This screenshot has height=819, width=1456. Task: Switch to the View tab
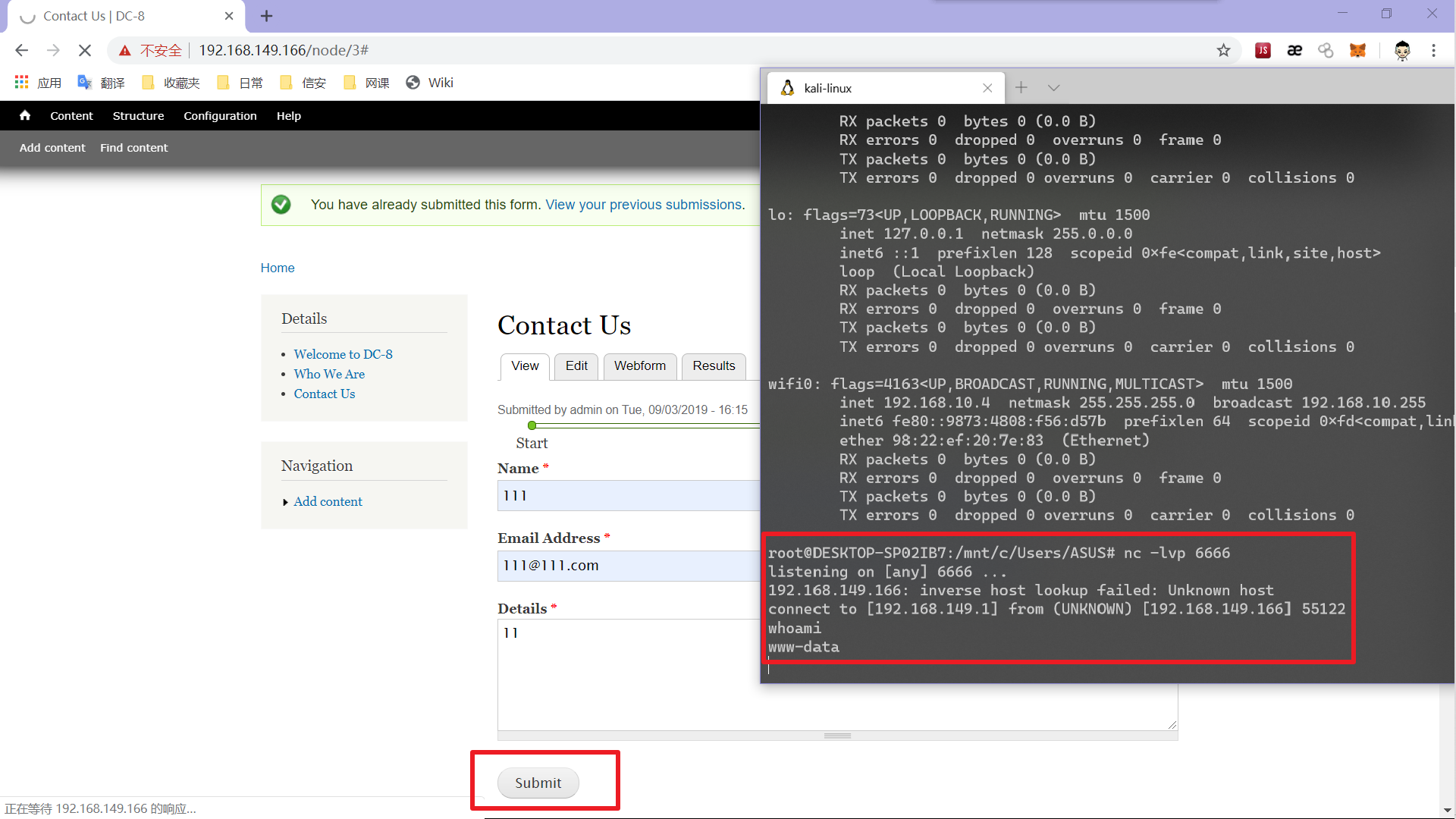point(525,366)
